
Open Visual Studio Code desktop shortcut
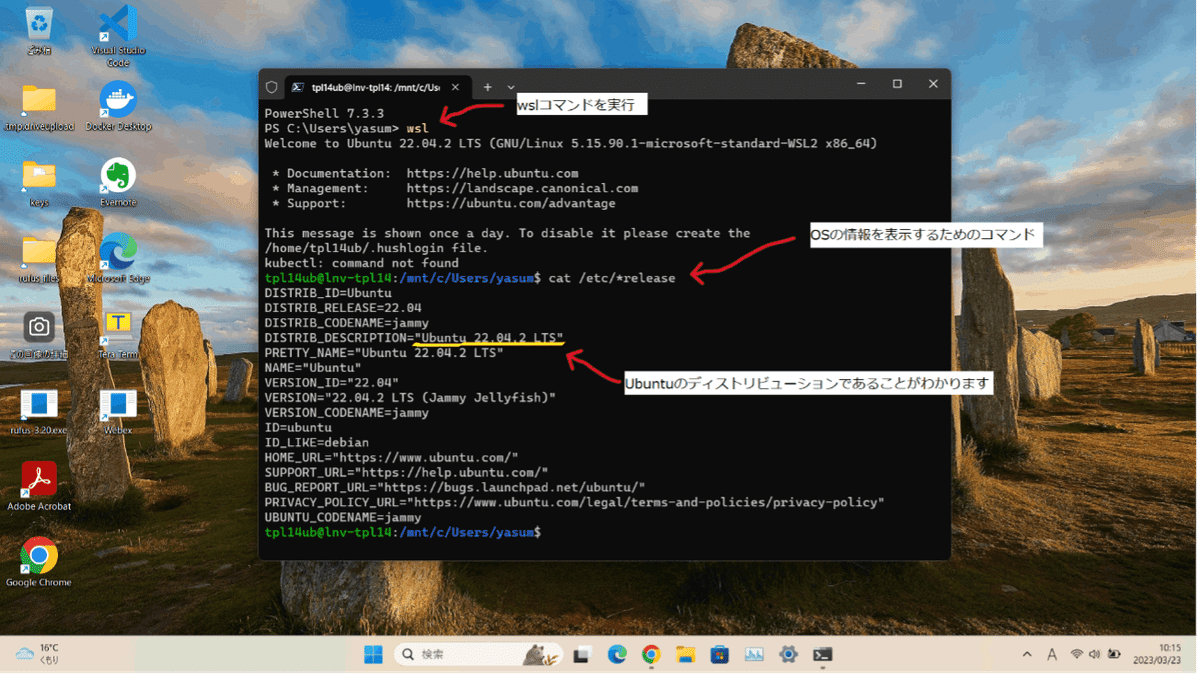pyautogui.click(x=118, y=35)
